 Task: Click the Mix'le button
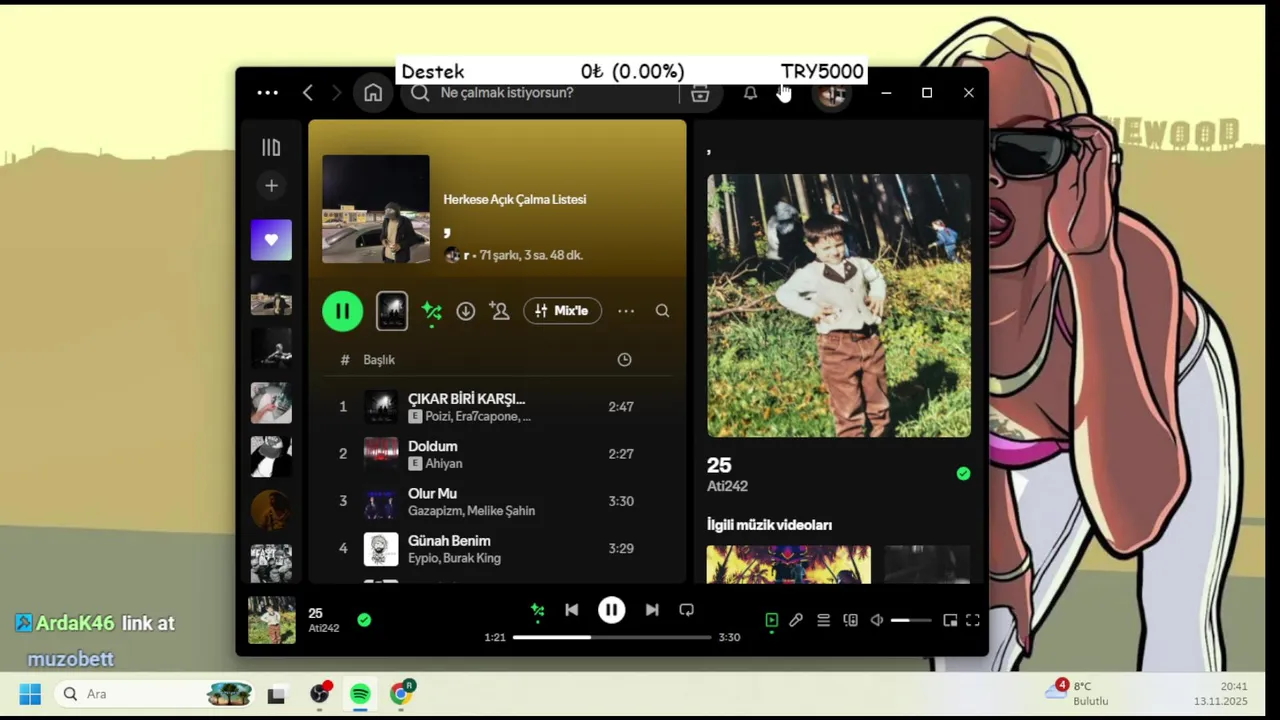pos(563,311)
